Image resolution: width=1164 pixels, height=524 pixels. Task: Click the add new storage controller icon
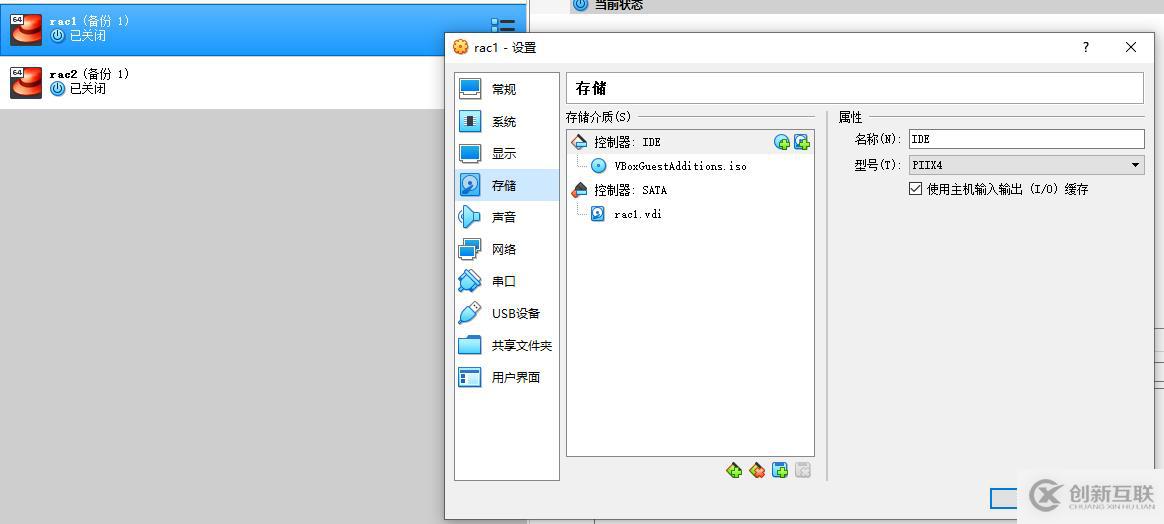tap(734, 470)
